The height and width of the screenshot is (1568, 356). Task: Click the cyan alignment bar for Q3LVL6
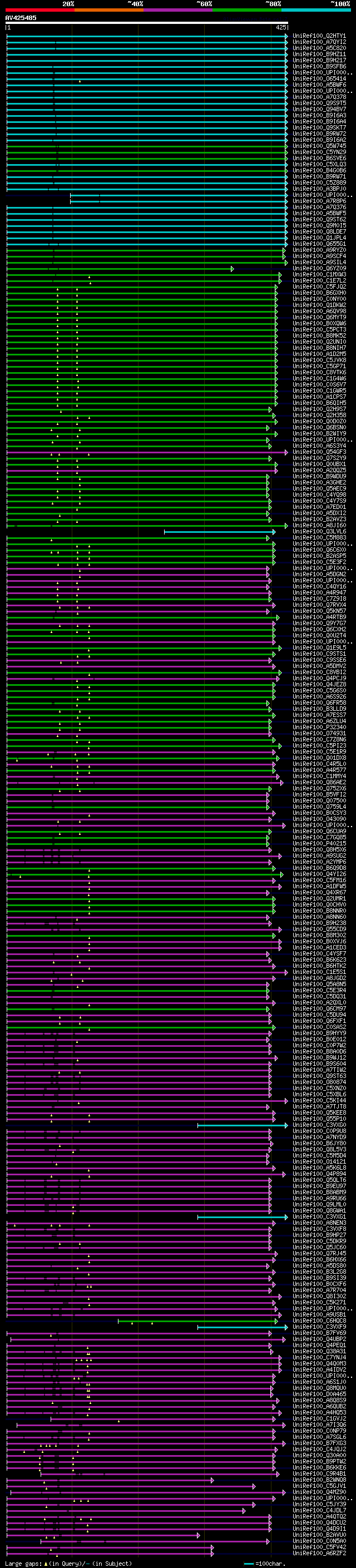[x=220, y=531]
